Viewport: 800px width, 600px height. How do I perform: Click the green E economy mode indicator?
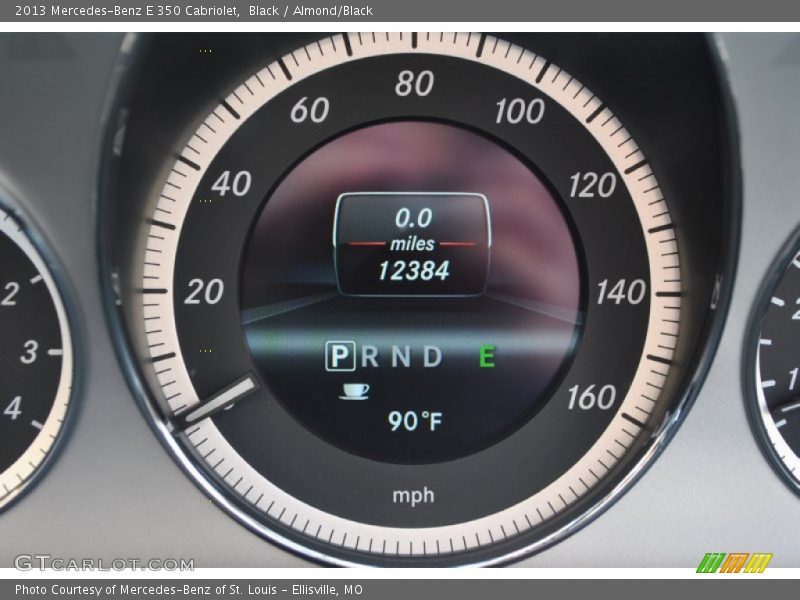coord(487,356)
